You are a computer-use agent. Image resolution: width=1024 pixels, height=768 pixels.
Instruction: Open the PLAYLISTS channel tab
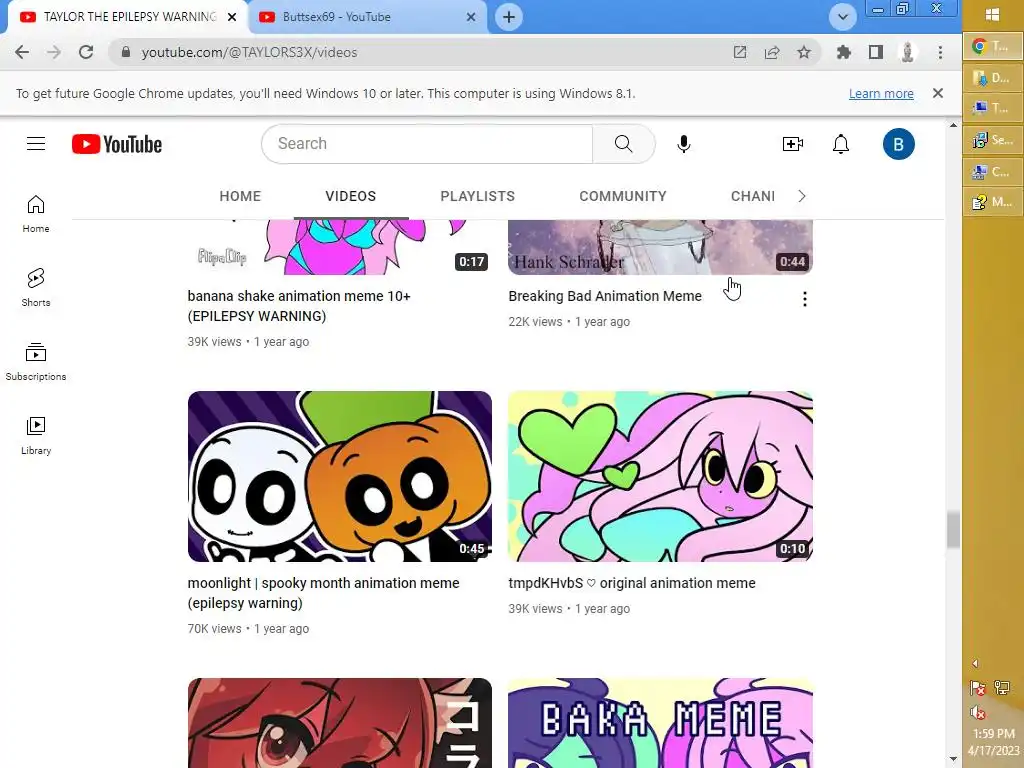point(477,196)
